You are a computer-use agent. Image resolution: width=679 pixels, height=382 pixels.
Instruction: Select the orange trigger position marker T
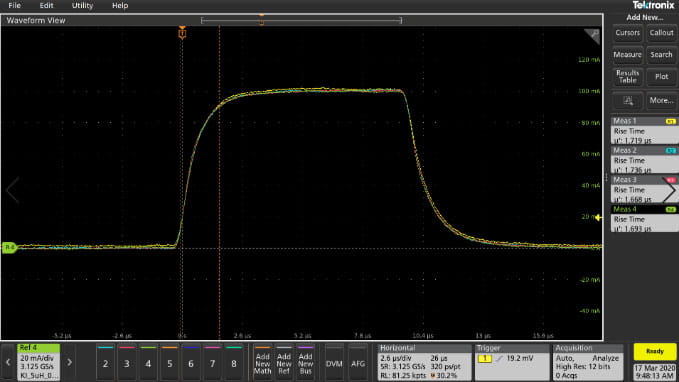[x=182, y=32]
